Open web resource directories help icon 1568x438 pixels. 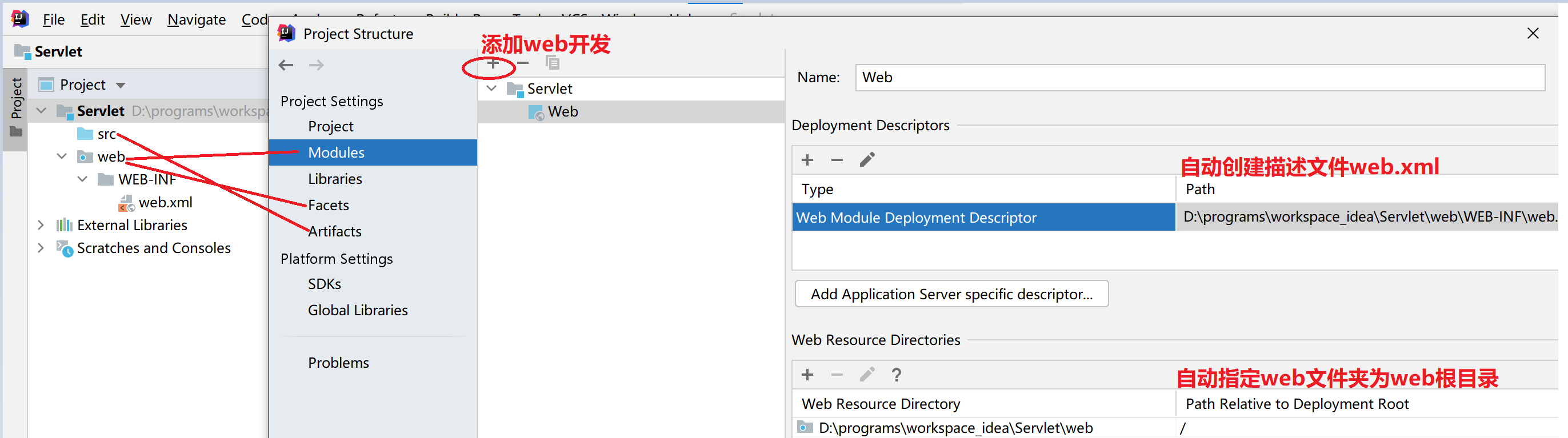click(896, 375)
